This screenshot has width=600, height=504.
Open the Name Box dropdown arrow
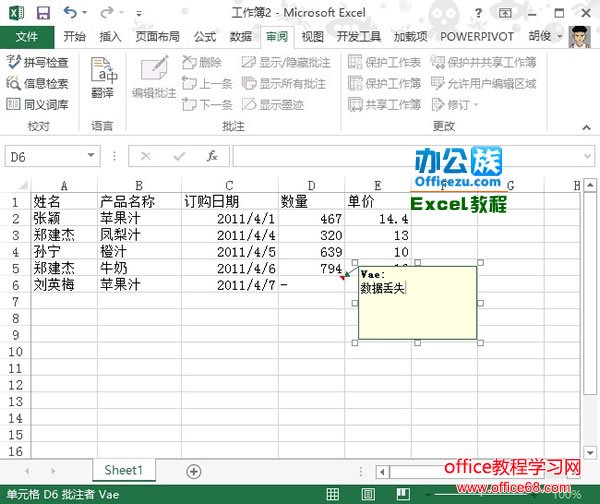pyautogui.click(x=91, y=155)
